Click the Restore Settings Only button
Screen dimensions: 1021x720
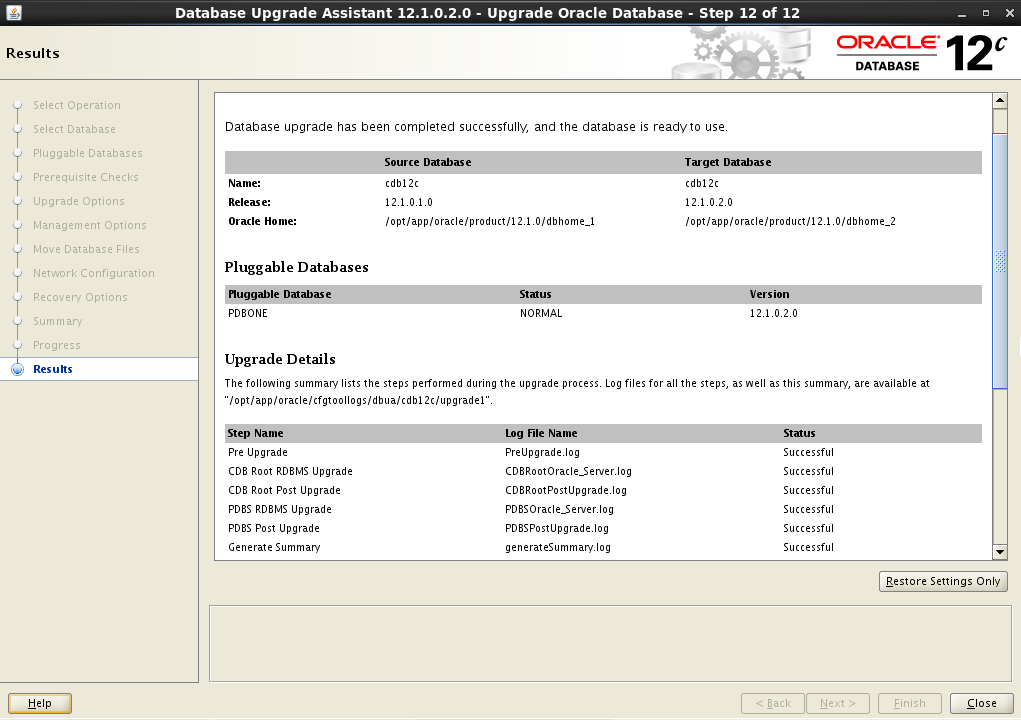coord(943,581)
